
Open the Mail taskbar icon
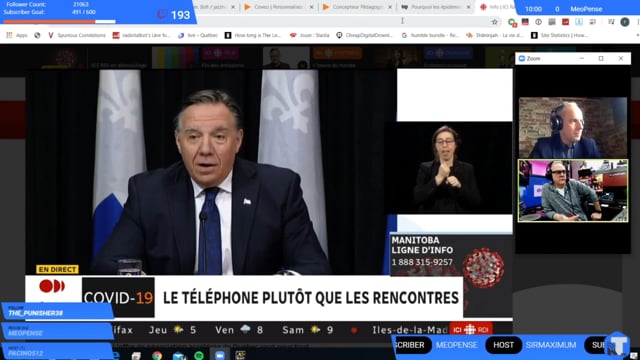pyautogui.click(x=178, y=356)
